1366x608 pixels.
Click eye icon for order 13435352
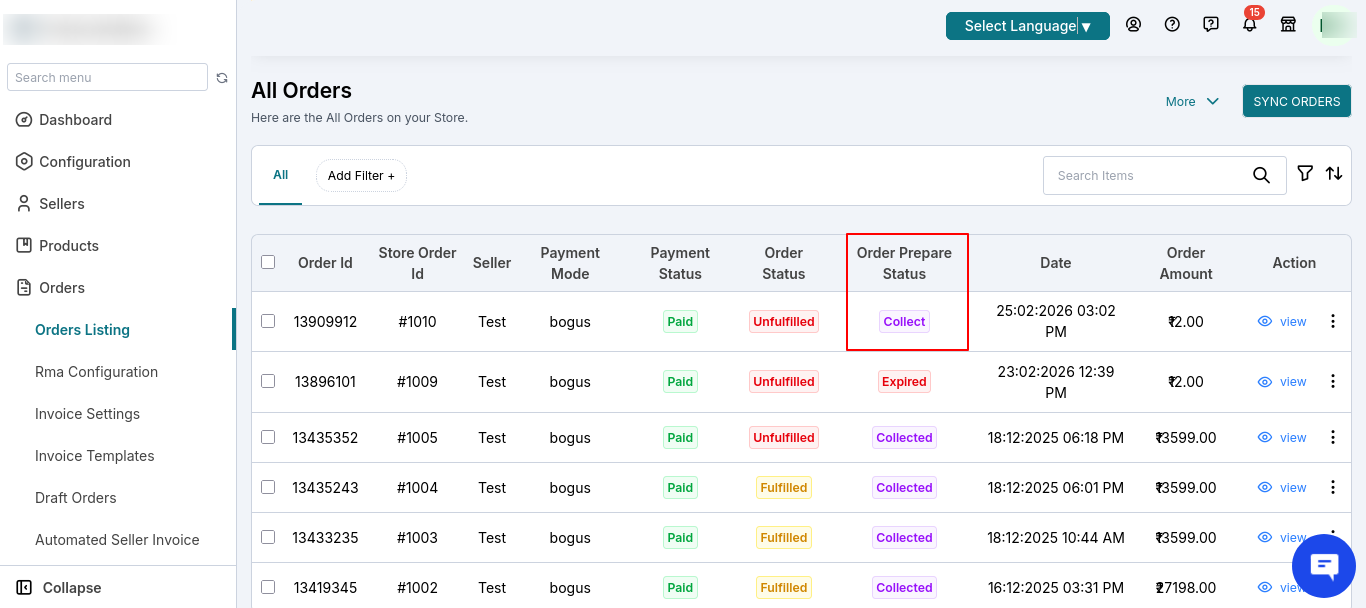1265,438
